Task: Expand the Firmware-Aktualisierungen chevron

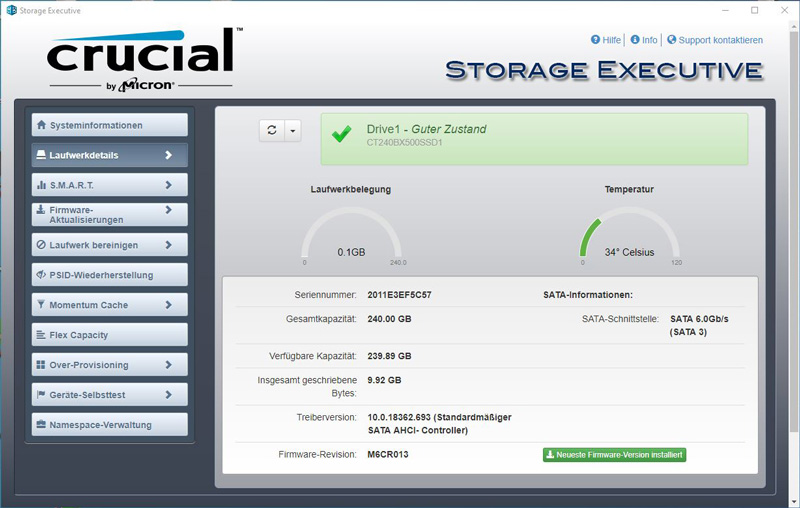Action: coord(168,209)
